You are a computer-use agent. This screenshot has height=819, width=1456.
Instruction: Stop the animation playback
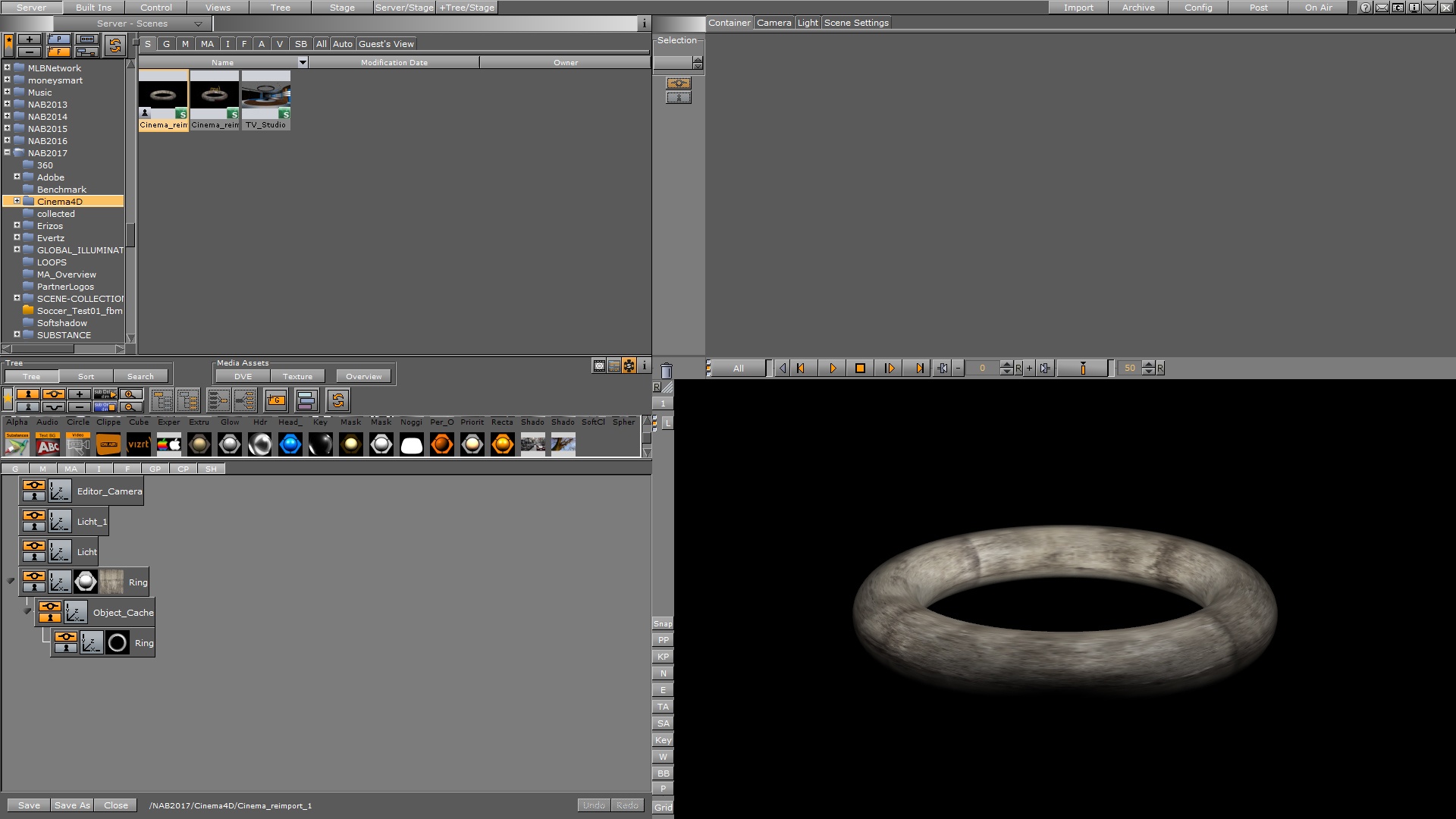860,369
